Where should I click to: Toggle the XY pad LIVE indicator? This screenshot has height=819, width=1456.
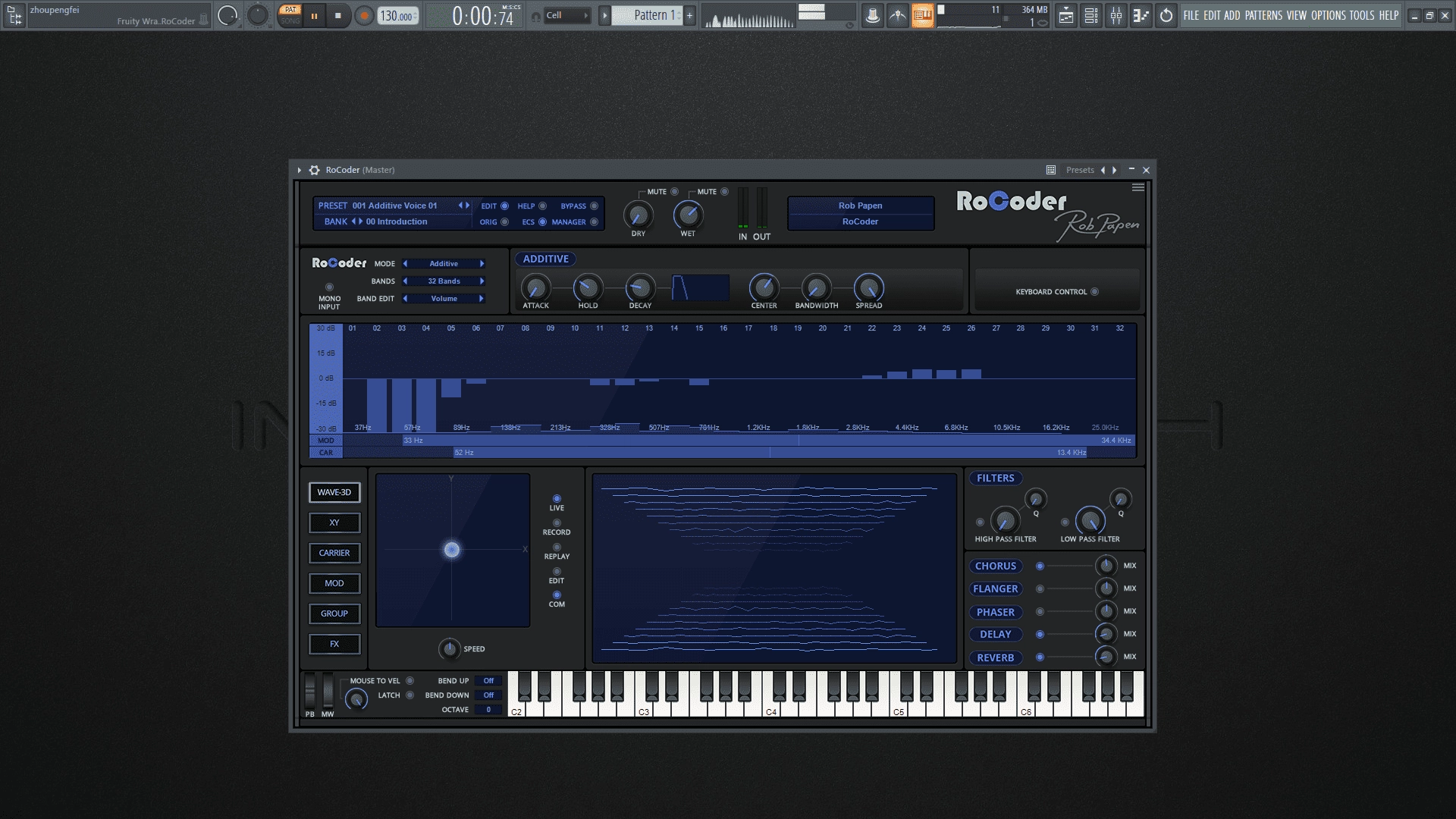click(557, 499)
